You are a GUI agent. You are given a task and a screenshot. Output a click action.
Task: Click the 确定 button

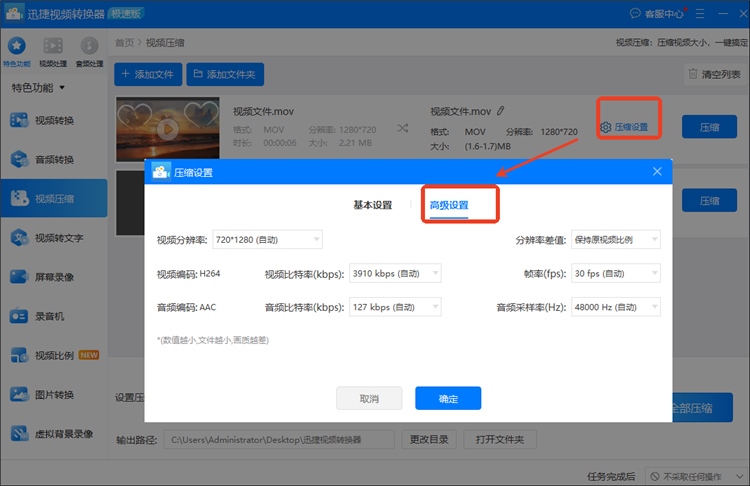click(448, 399)
